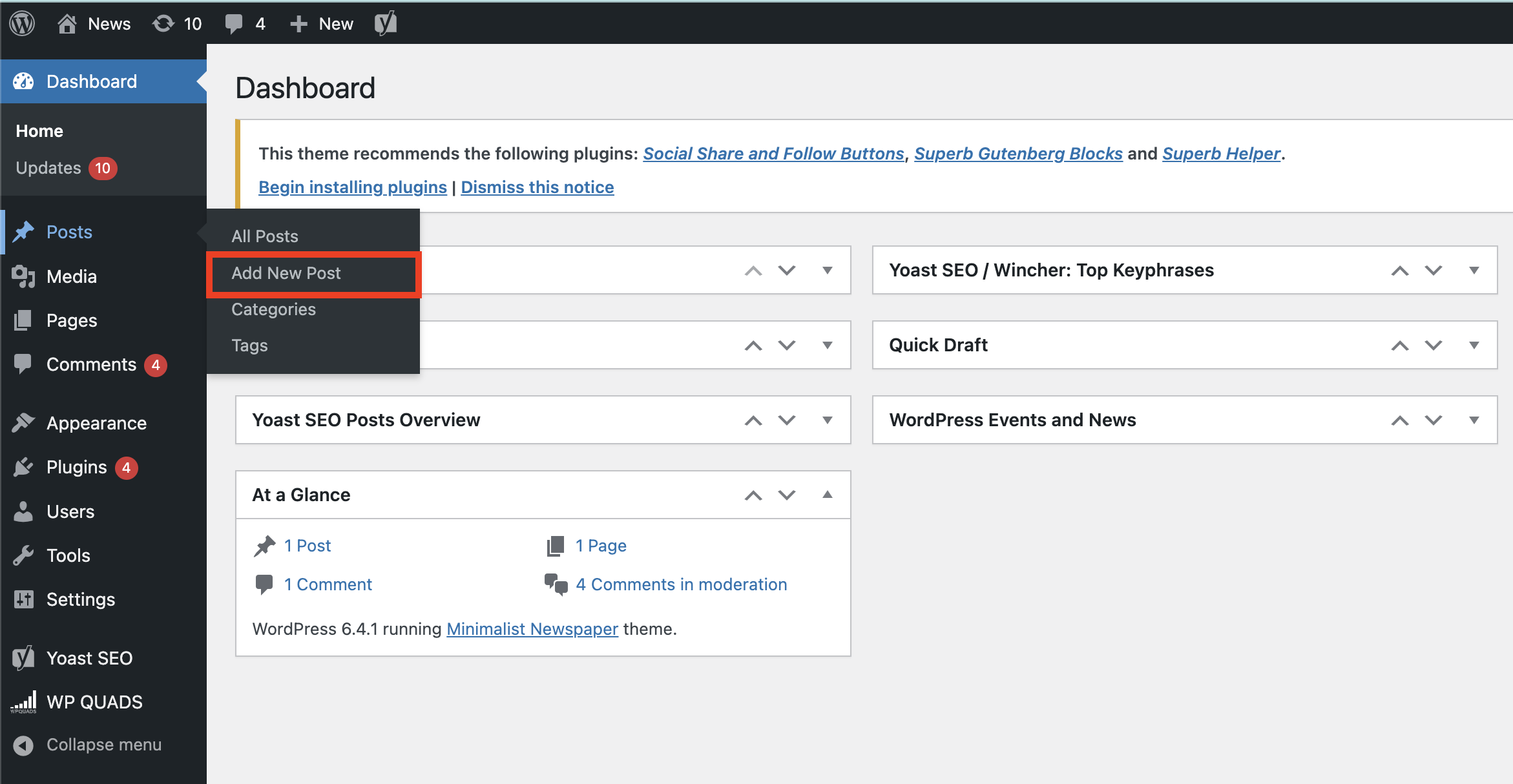Move At a Glance panel up
Viewport: 1513px width, 784px height.
[x=753, y=495]
